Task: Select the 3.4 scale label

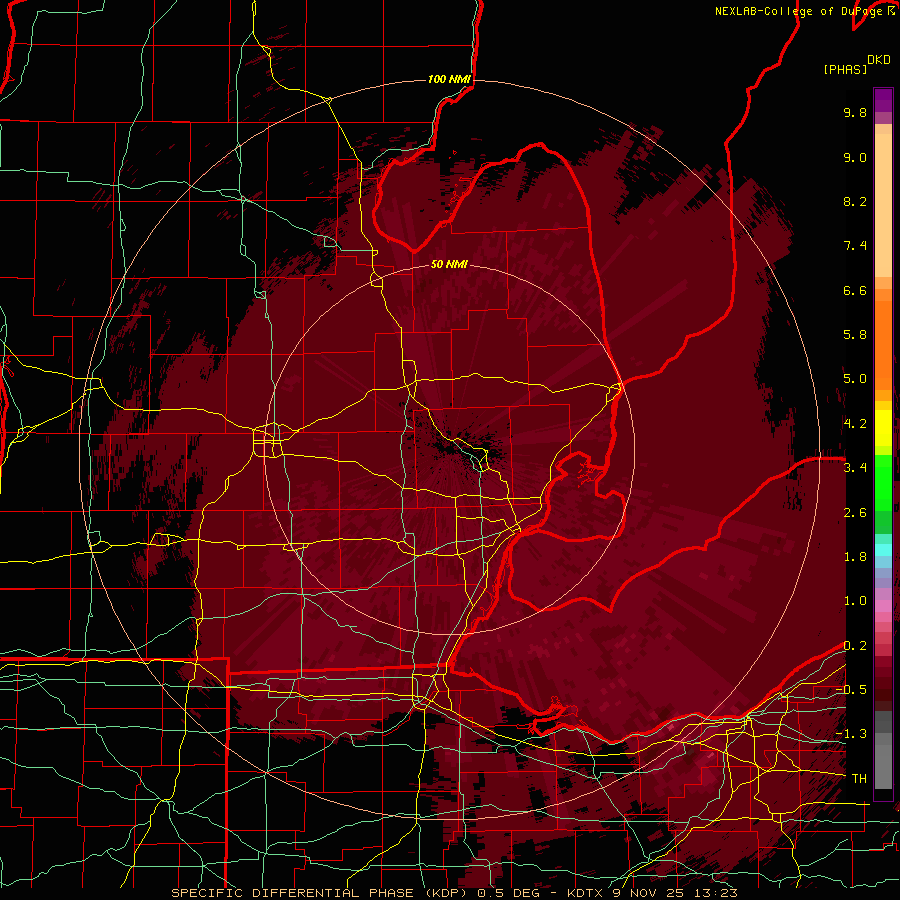Action: (x=855, y=468)
